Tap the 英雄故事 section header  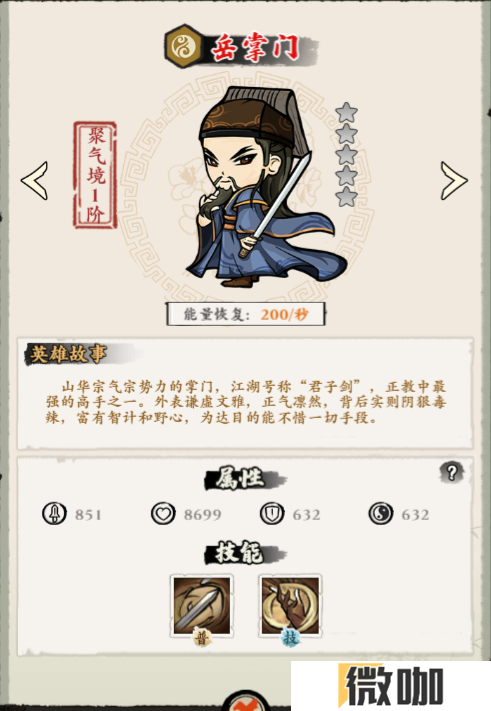[x=68, y=354]
